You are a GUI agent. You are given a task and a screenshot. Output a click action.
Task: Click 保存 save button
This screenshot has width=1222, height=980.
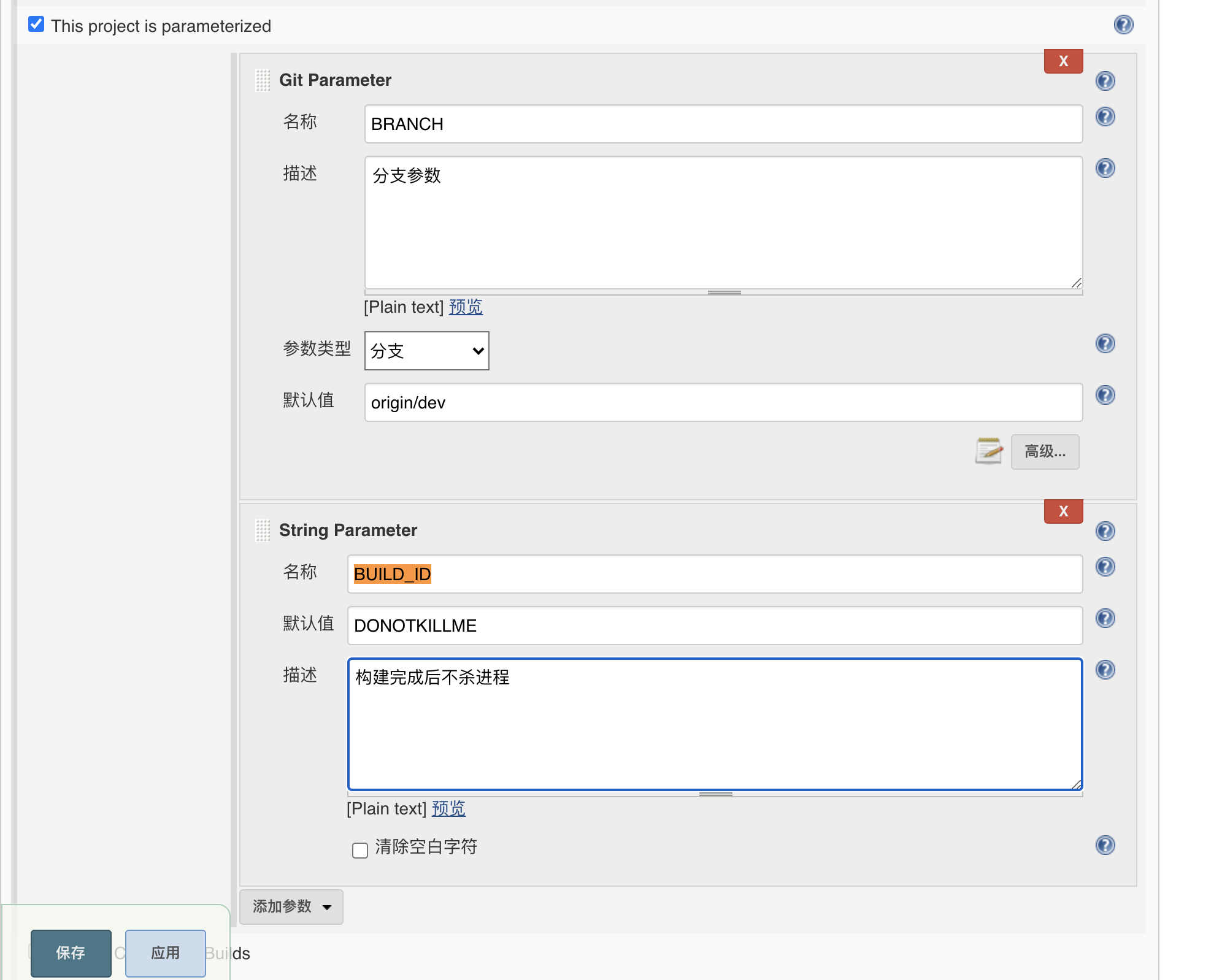tap(71, 952)
